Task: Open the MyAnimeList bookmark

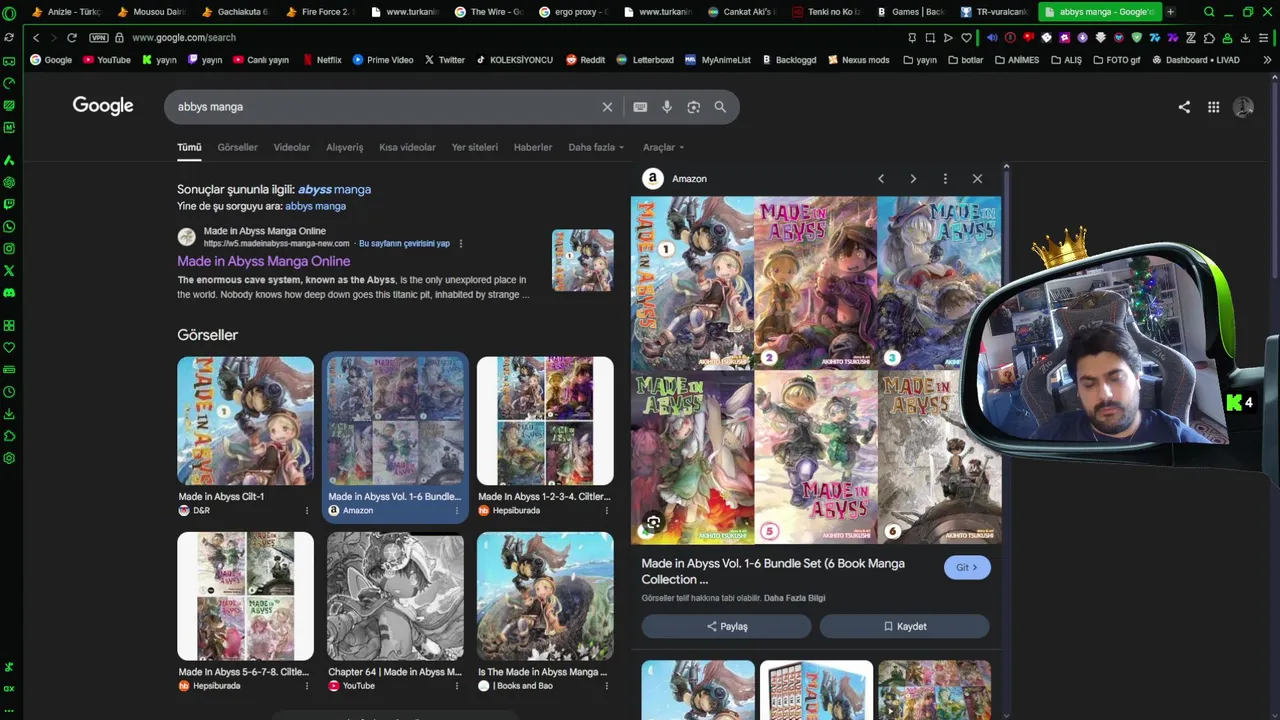Action: coord(717,60)
